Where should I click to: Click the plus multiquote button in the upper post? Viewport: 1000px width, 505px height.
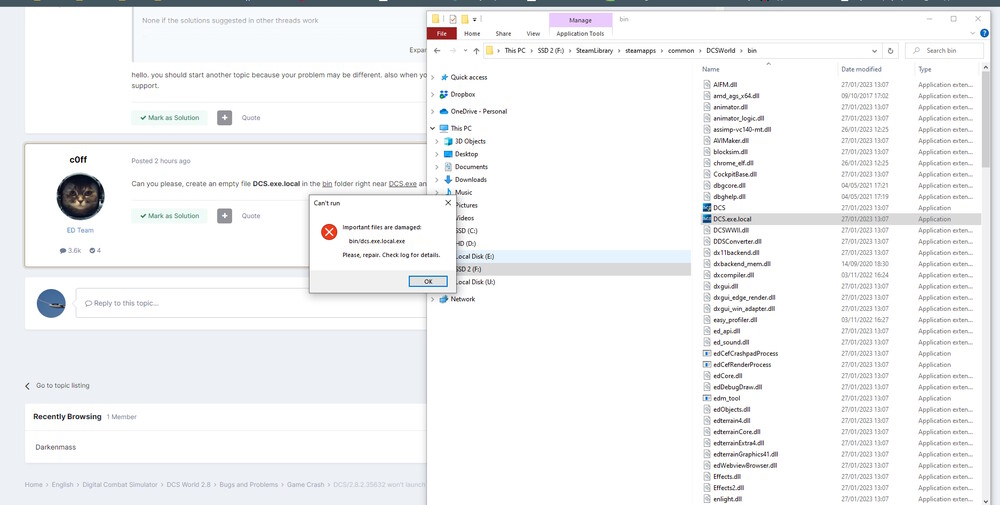click(224, 117)
